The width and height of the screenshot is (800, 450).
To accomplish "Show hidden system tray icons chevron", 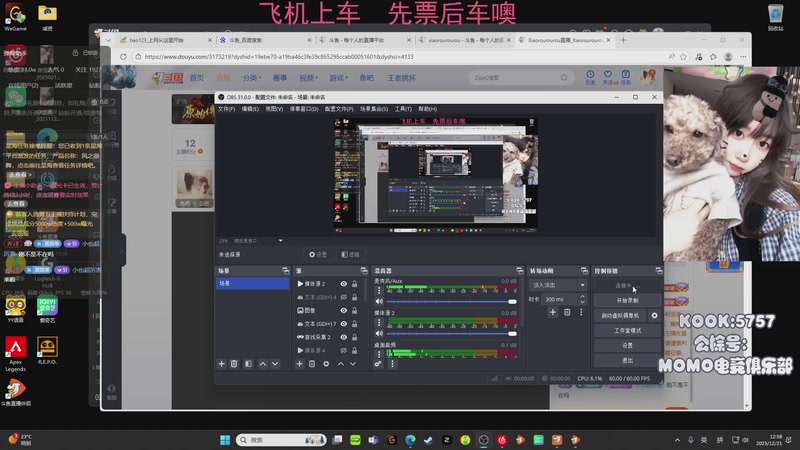I will click(x=677, y=440).
